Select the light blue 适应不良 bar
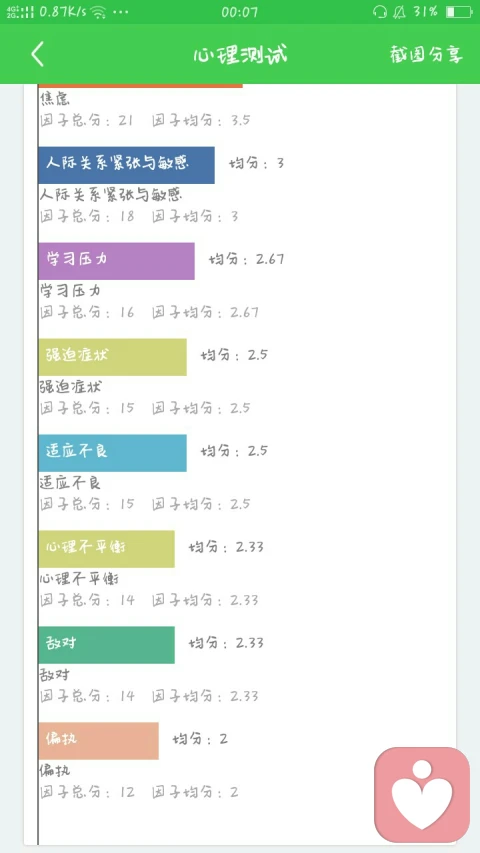Screen dimensions: 480x853 113,453
